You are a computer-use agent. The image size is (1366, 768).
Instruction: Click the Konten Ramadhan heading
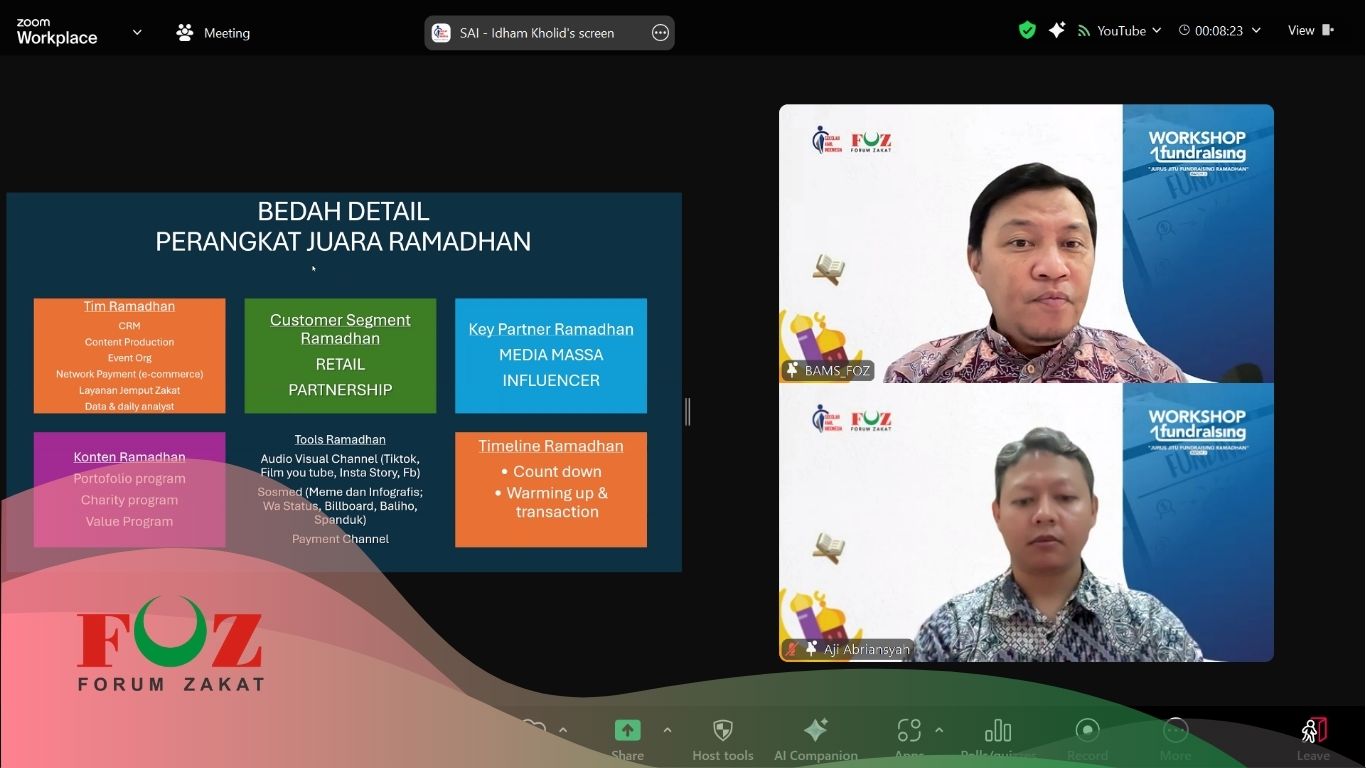point(129,457)
